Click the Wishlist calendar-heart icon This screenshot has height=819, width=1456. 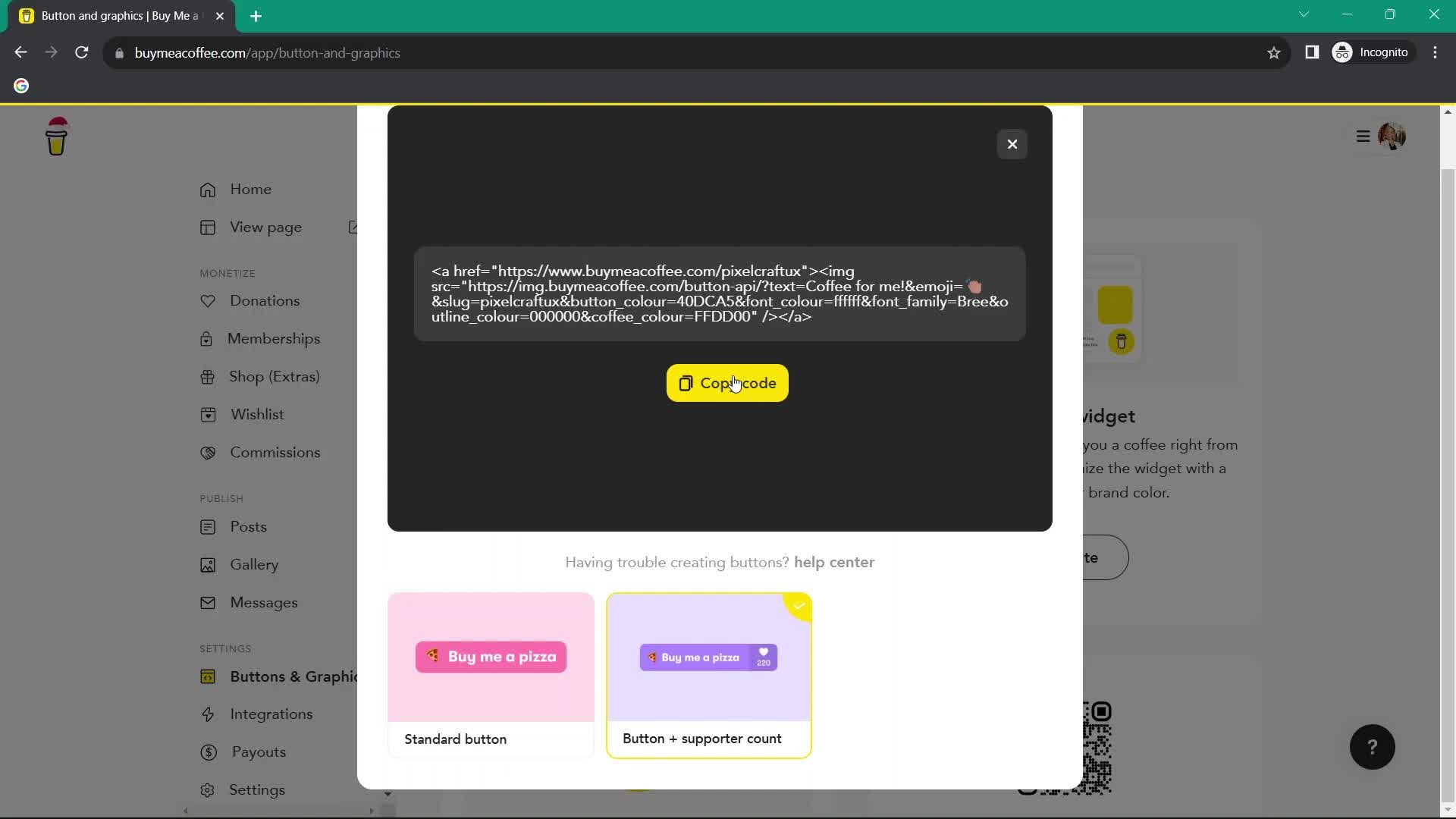point(208,415)
